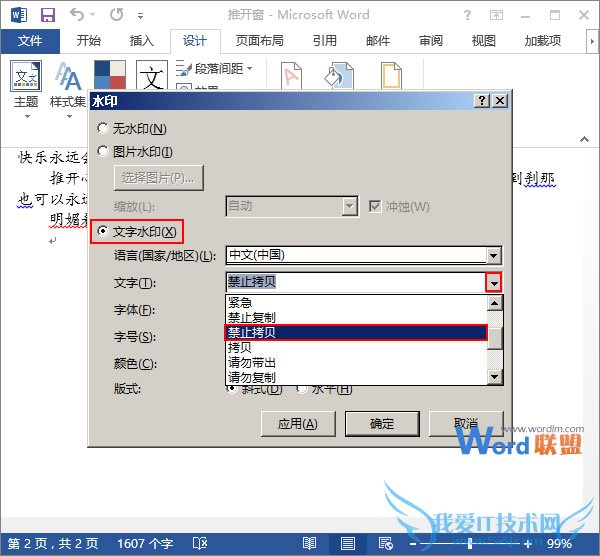
Task: Click the 确定 OK button
Action: [382, 424]
